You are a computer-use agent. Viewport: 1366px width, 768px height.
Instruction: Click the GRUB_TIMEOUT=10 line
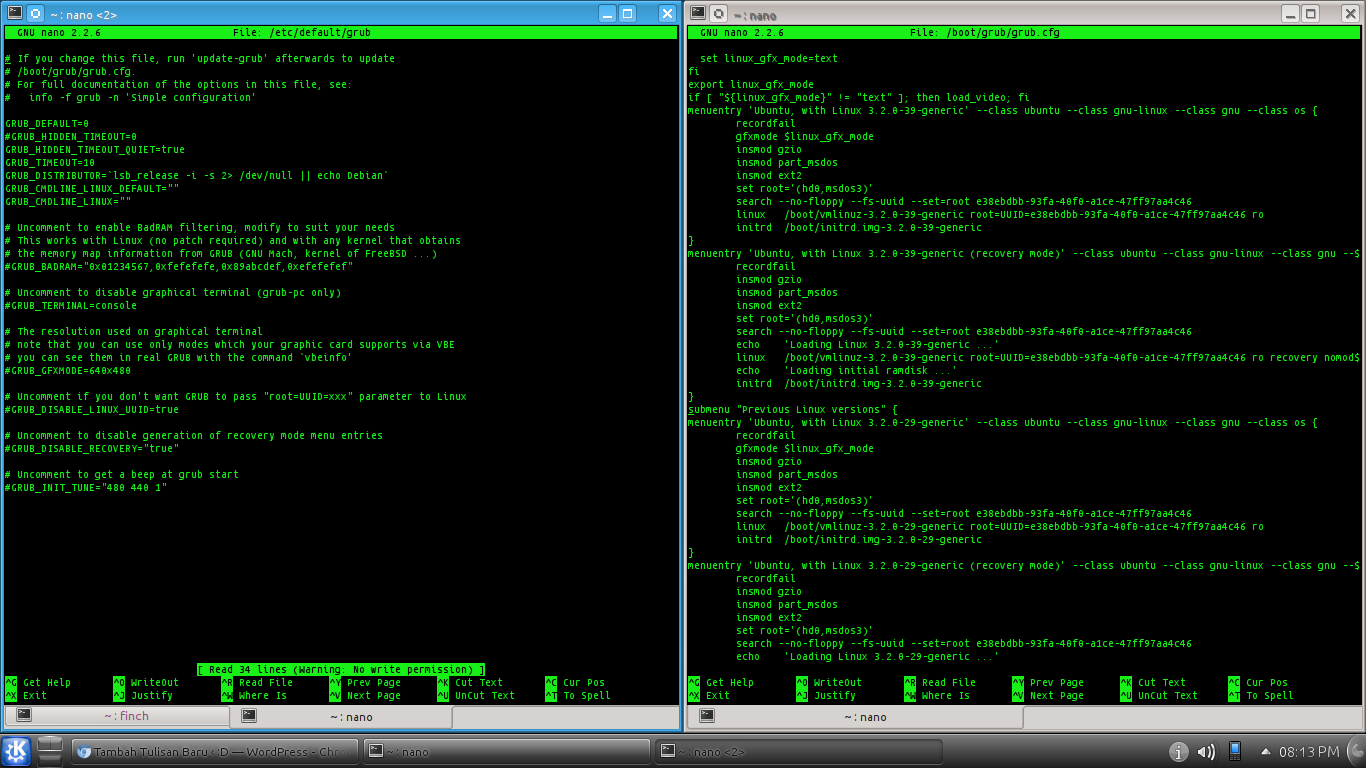[x=50, y=162]
